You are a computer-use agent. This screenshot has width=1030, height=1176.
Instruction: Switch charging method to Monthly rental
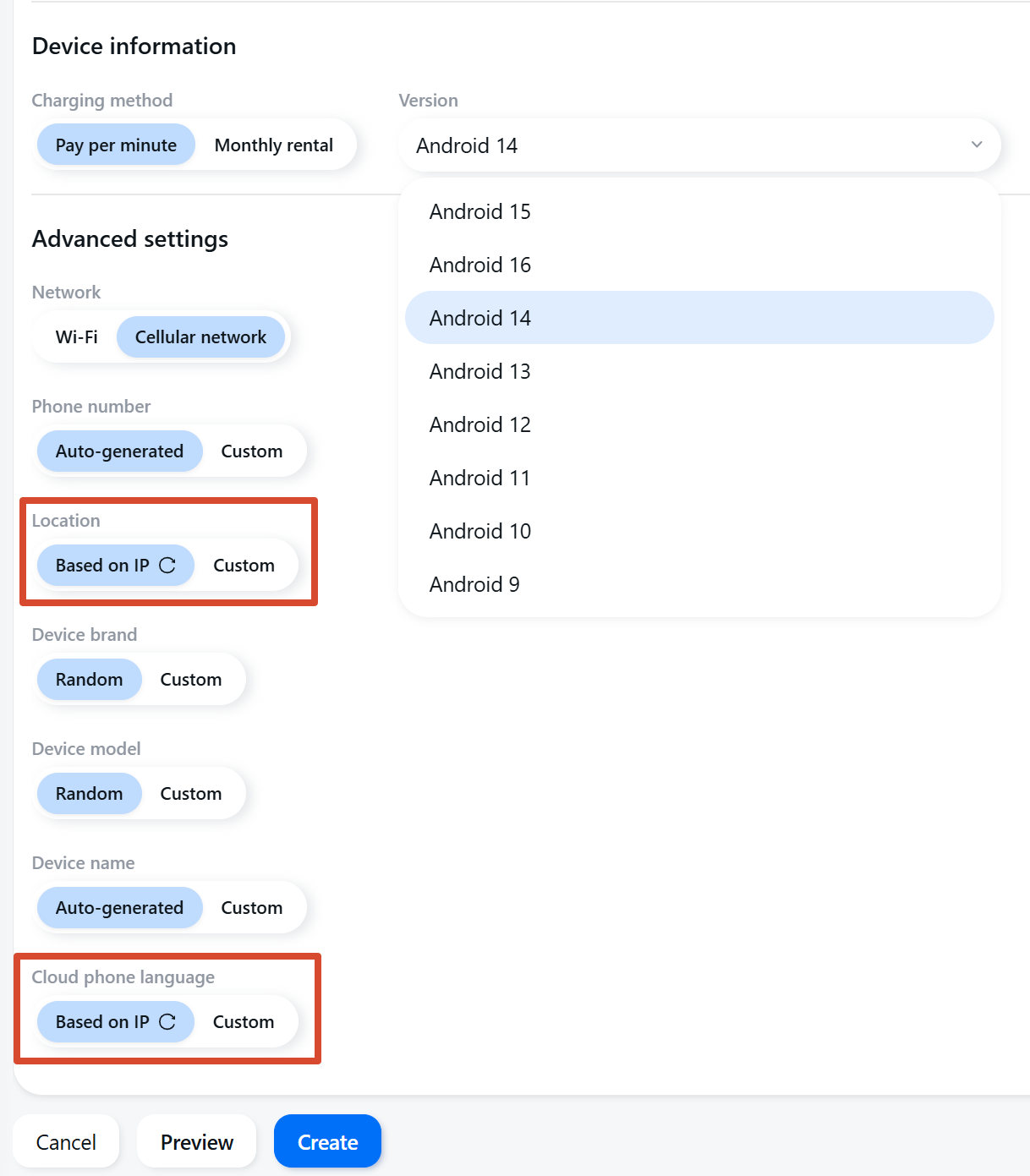pyautogui.click(x=274, y=145)
